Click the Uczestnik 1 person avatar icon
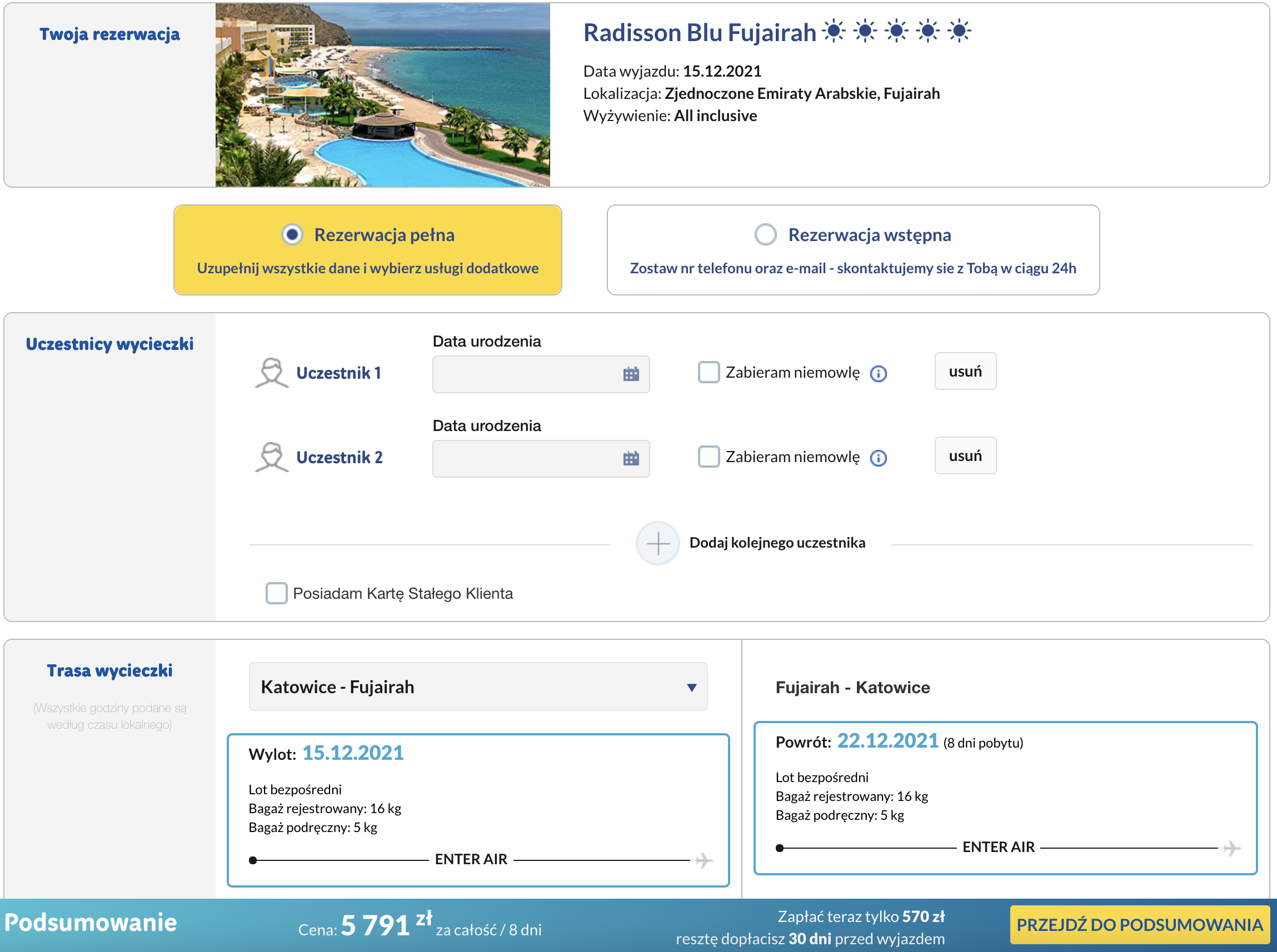This screenshot has width=1277, height=952. click(272, 373)
